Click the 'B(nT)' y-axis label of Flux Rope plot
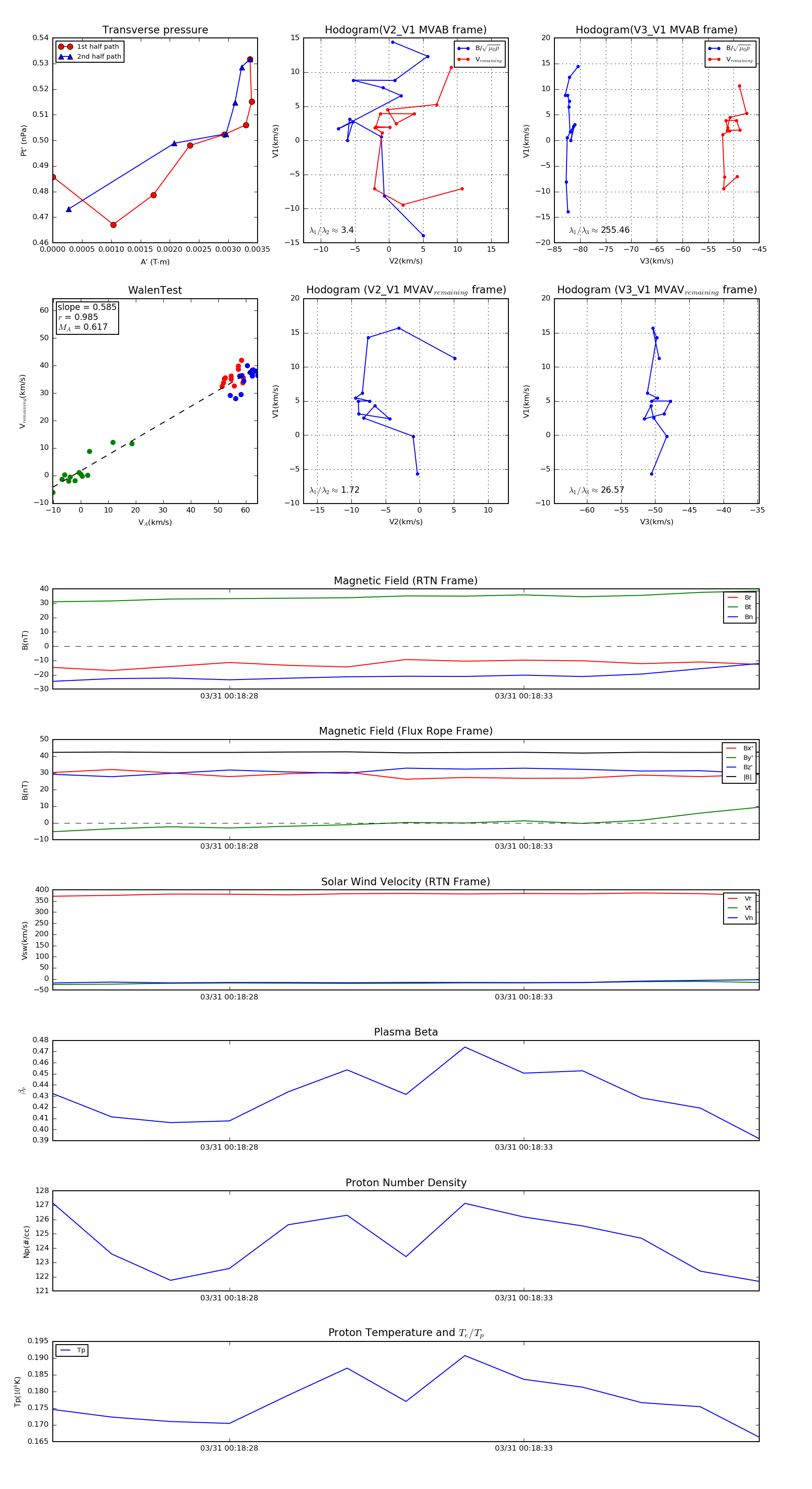 25,790
